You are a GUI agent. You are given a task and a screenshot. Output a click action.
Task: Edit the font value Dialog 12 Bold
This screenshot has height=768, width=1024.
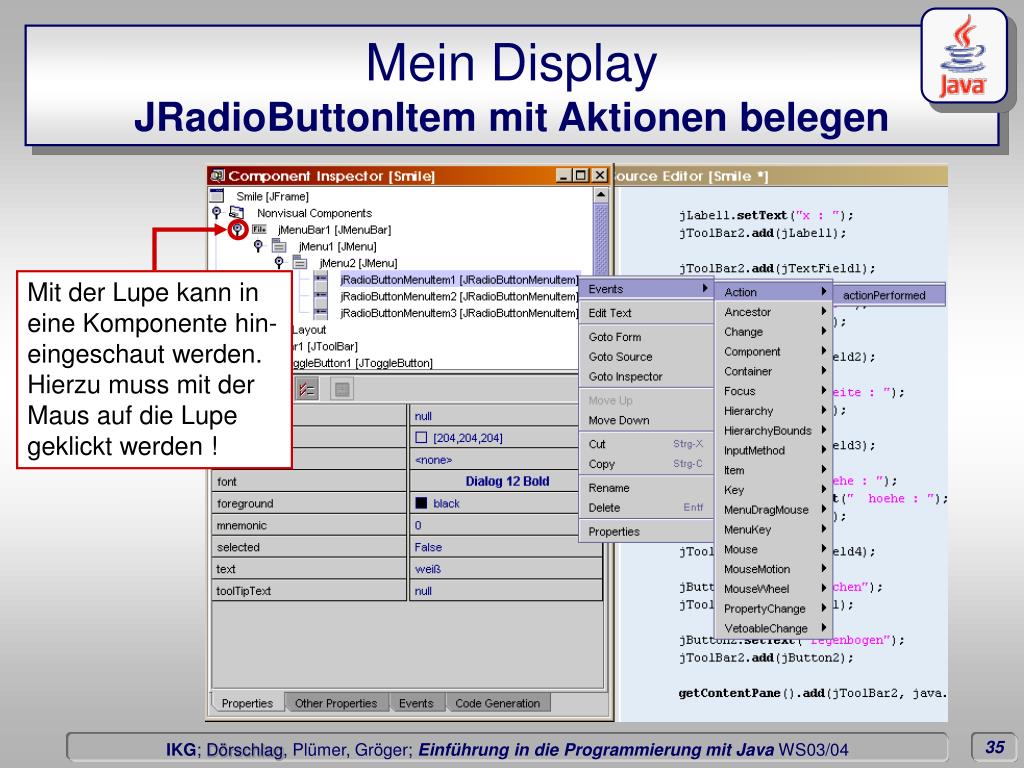click(x=507, y=481)
